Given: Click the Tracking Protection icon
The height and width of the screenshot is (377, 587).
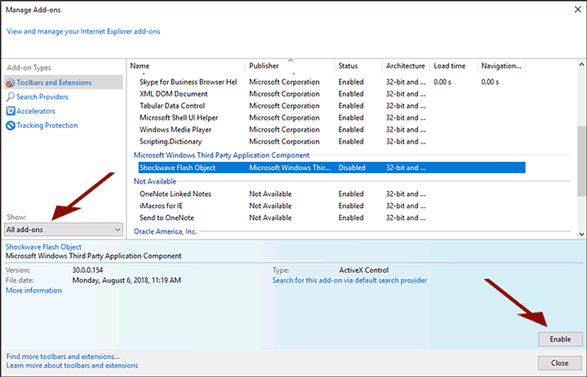Looking at the screenshot, I should pyautogui.click(x=10, y=125).
